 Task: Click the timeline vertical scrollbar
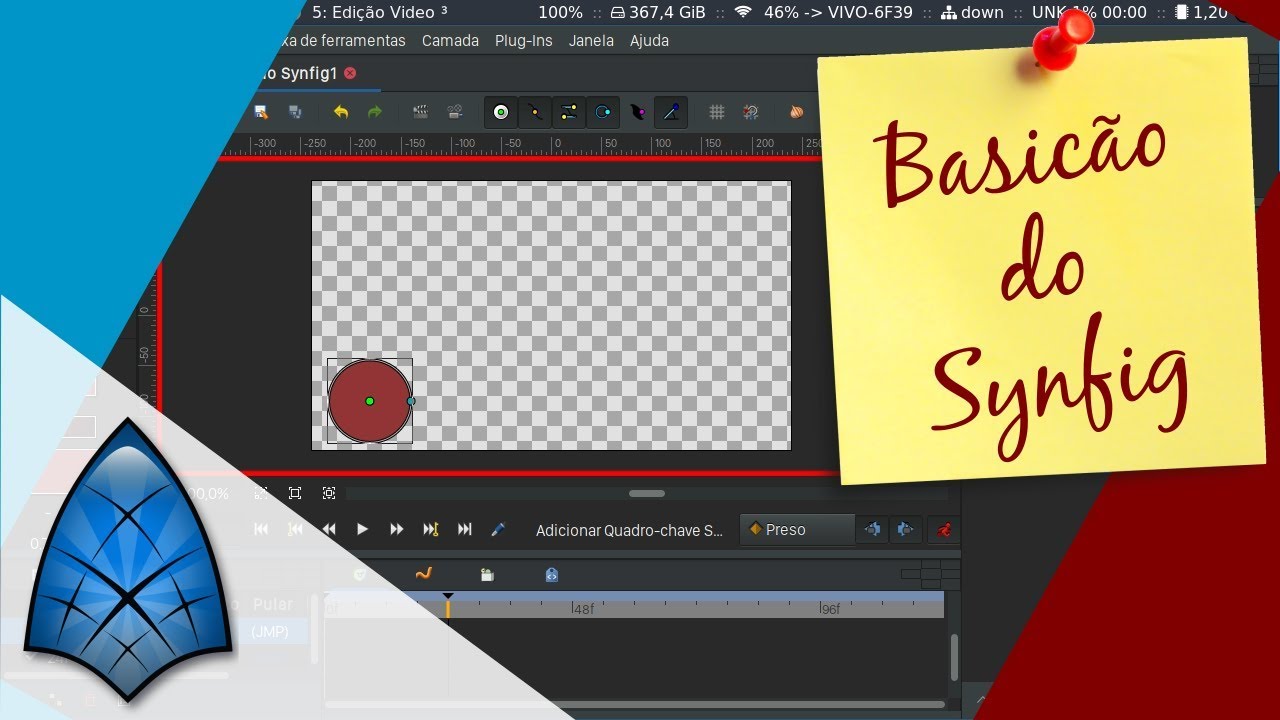click(x=954, y=657)
